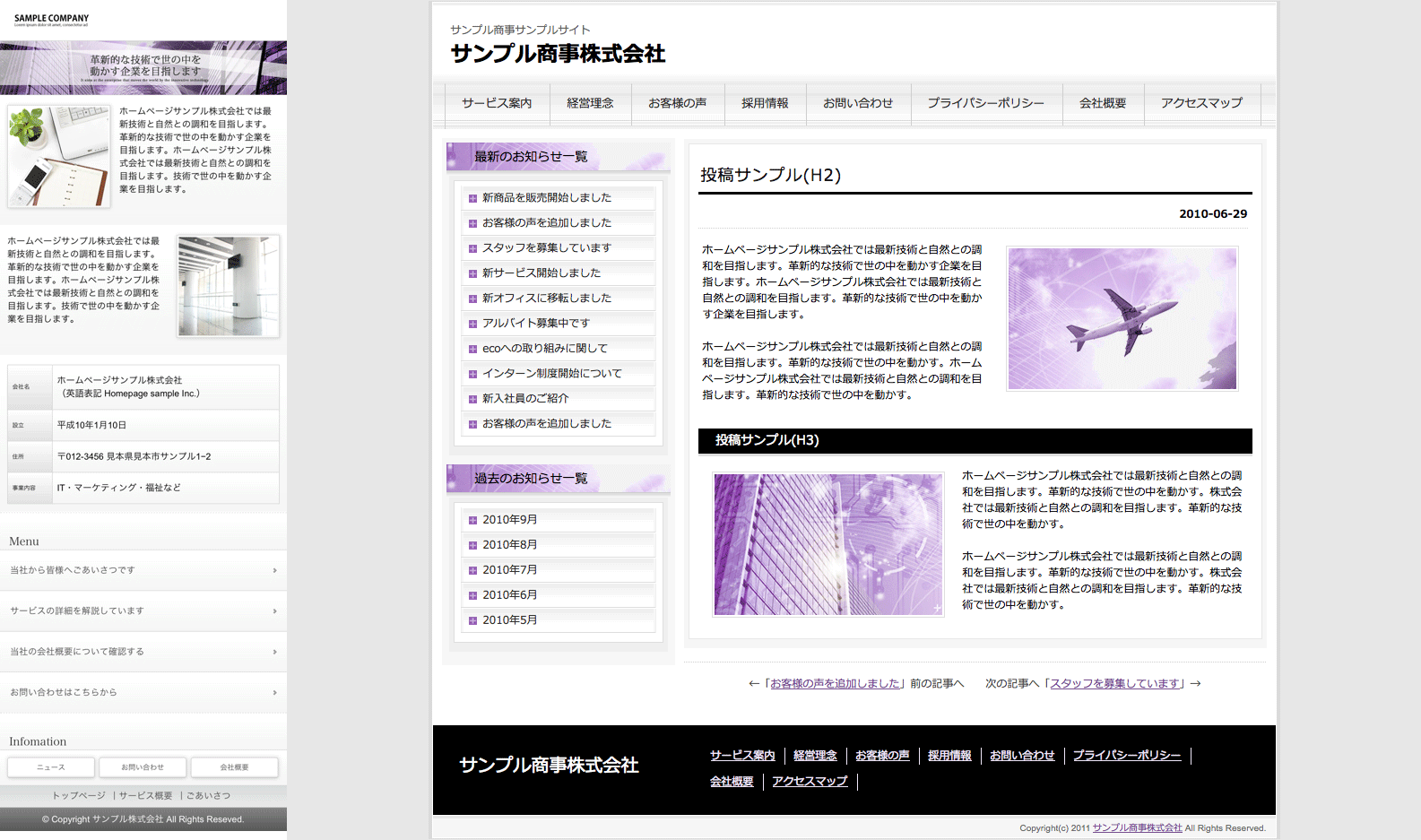Screen dimensions: 1421x840
Task: Expand 当社から皆様へごあいさつです chevron
Action: pos(274,570)
